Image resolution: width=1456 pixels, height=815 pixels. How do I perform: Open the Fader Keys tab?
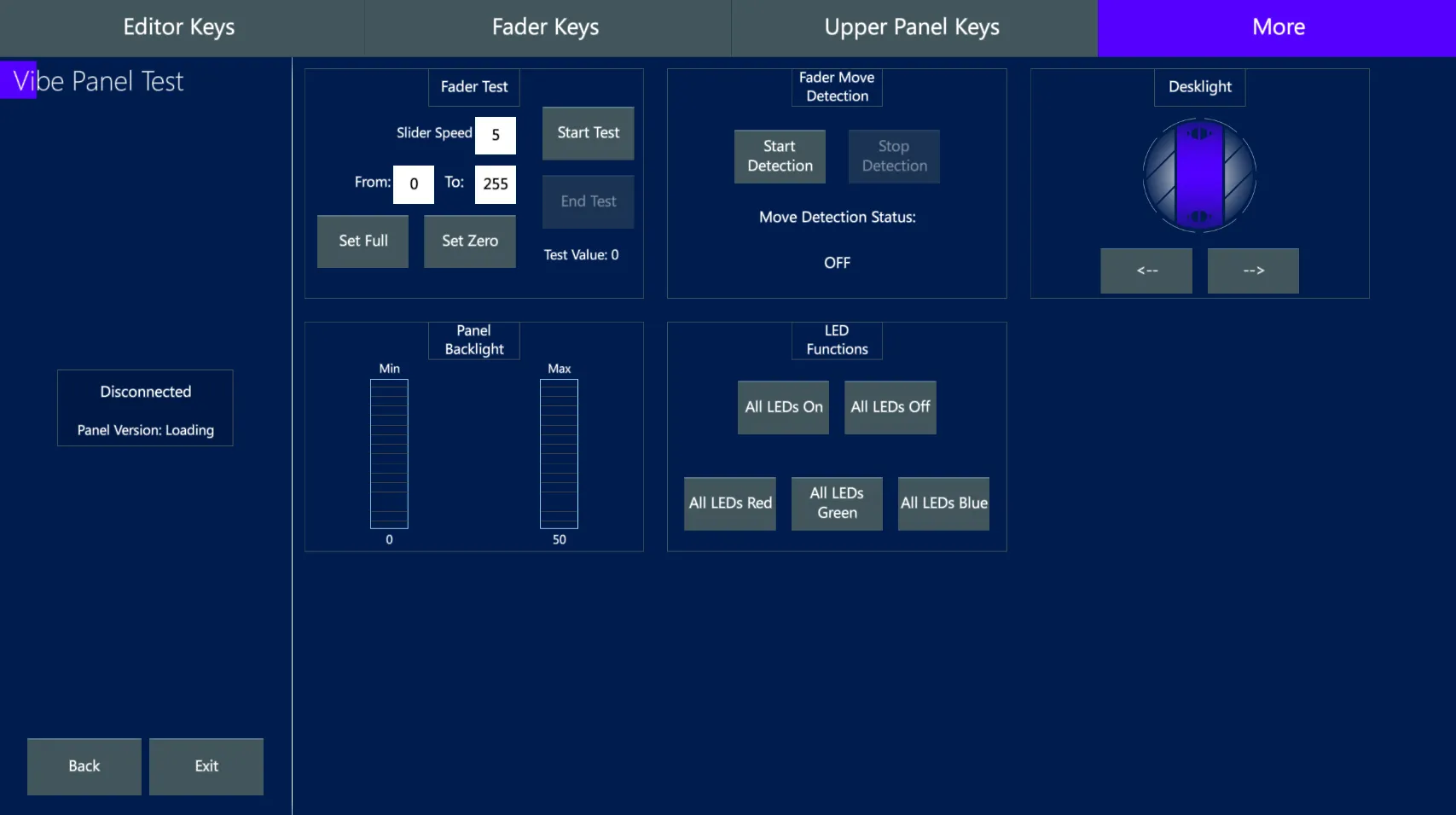546,27
